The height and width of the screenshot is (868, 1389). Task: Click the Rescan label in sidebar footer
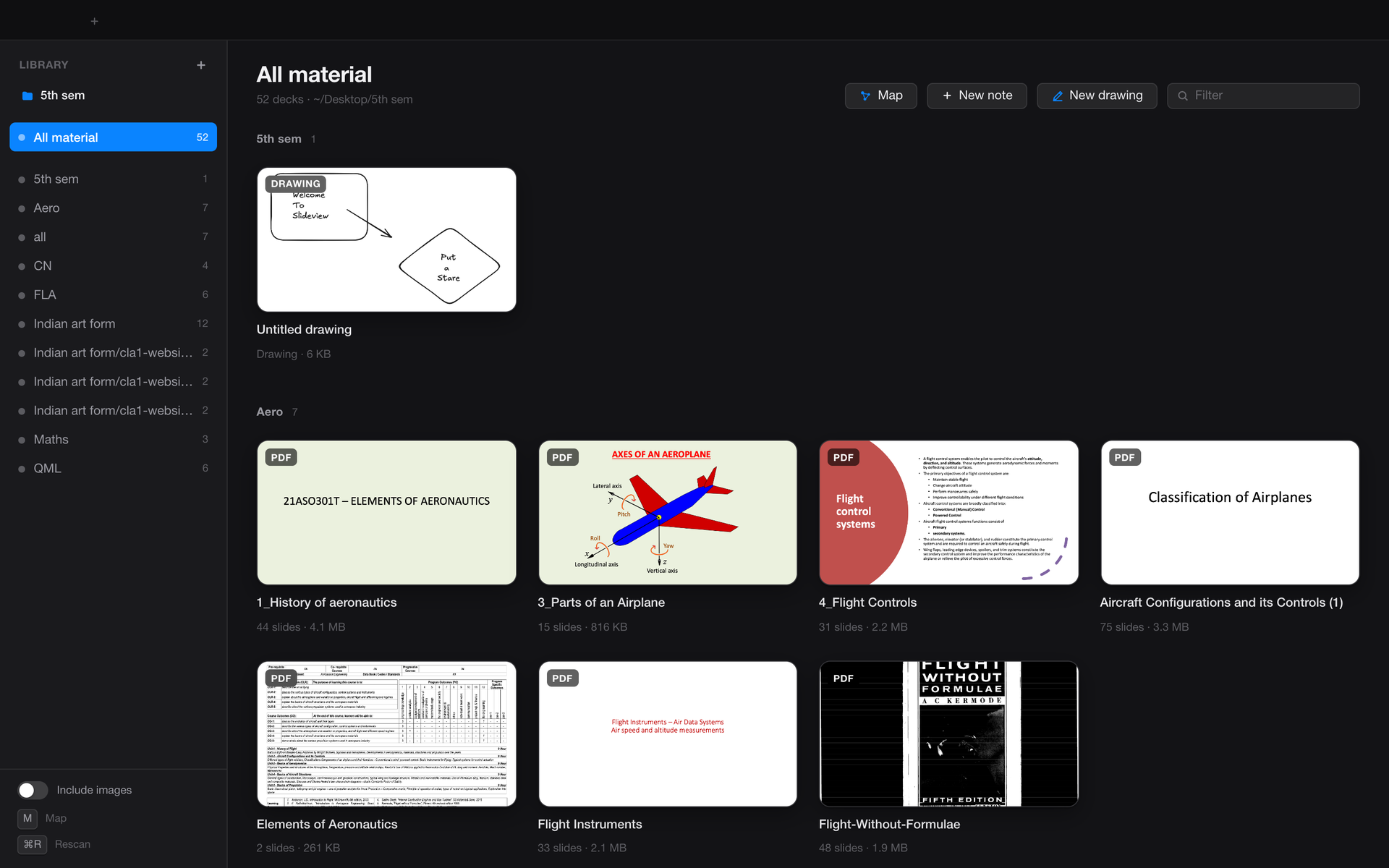[x=72, y=844]
